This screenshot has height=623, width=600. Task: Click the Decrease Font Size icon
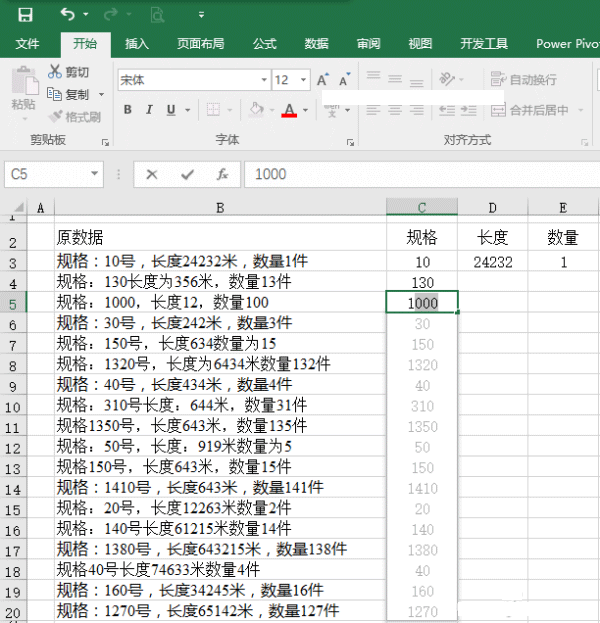pyautogui.click(x=344, y=80)
